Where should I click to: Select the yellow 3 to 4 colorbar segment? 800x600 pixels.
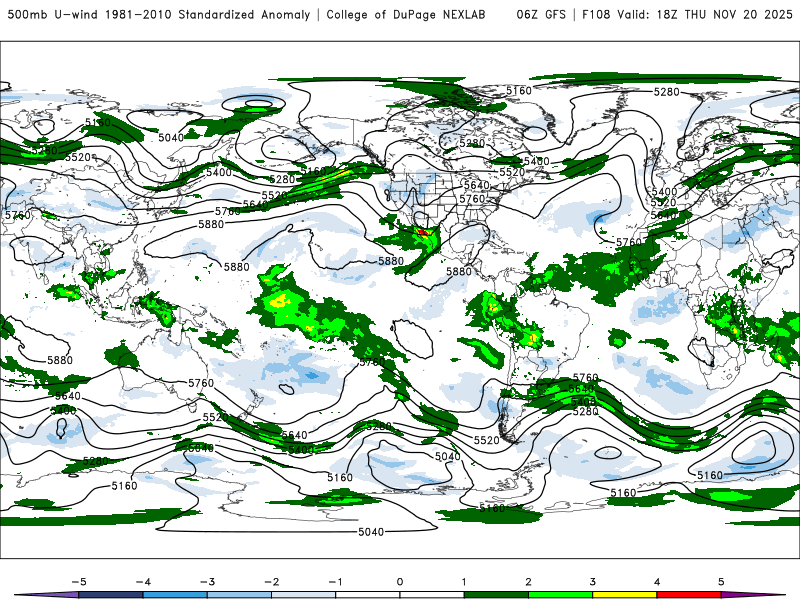625,595
